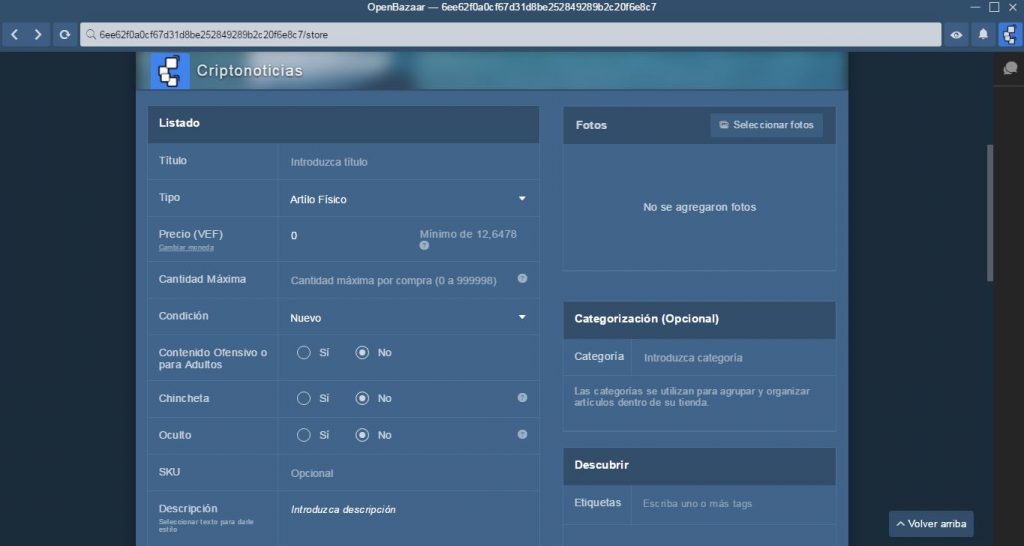Select No for Oculto
The width and height of the screenshot is (1024, 546).
pyautogui.click(x=362, y=435)
